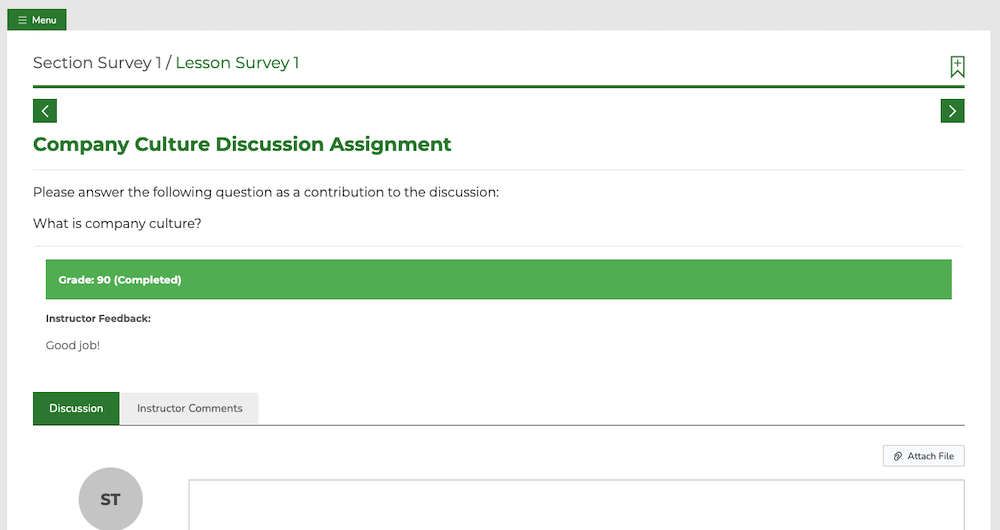Select the ST user avatar
Viewport: 1000px width, 530px height.
tap(110, 499)
